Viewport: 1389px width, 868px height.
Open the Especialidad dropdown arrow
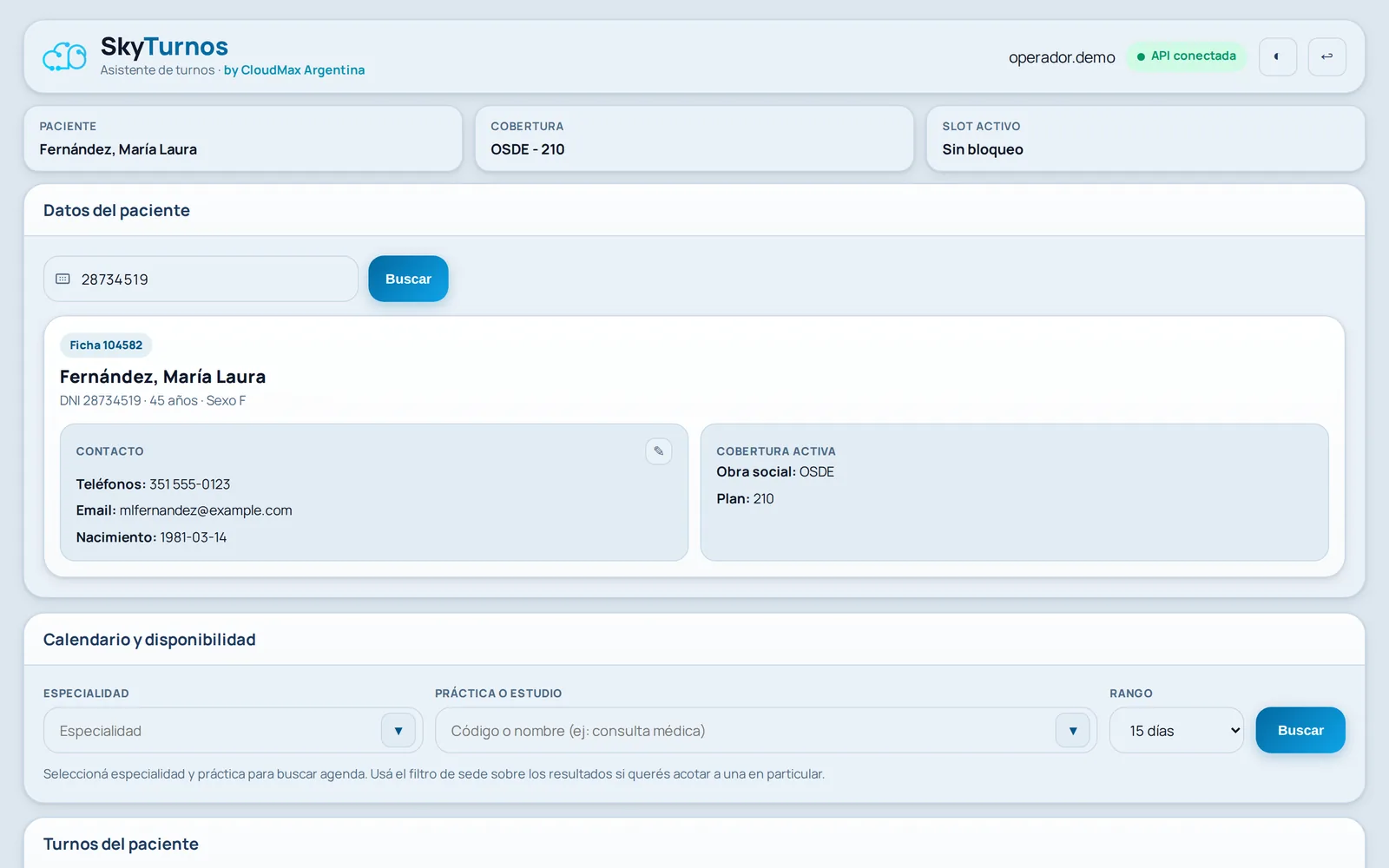(398, 730)
